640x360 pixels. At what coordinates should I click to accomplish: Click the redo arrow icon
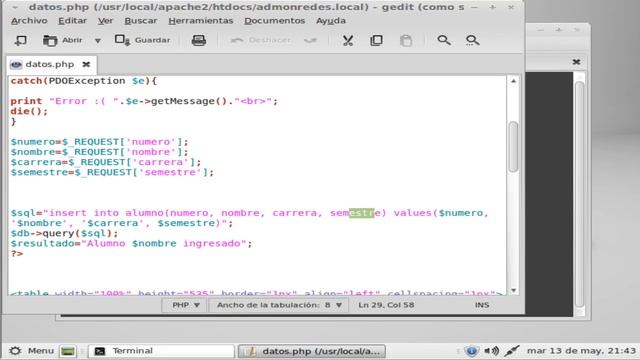pos(310,40)
